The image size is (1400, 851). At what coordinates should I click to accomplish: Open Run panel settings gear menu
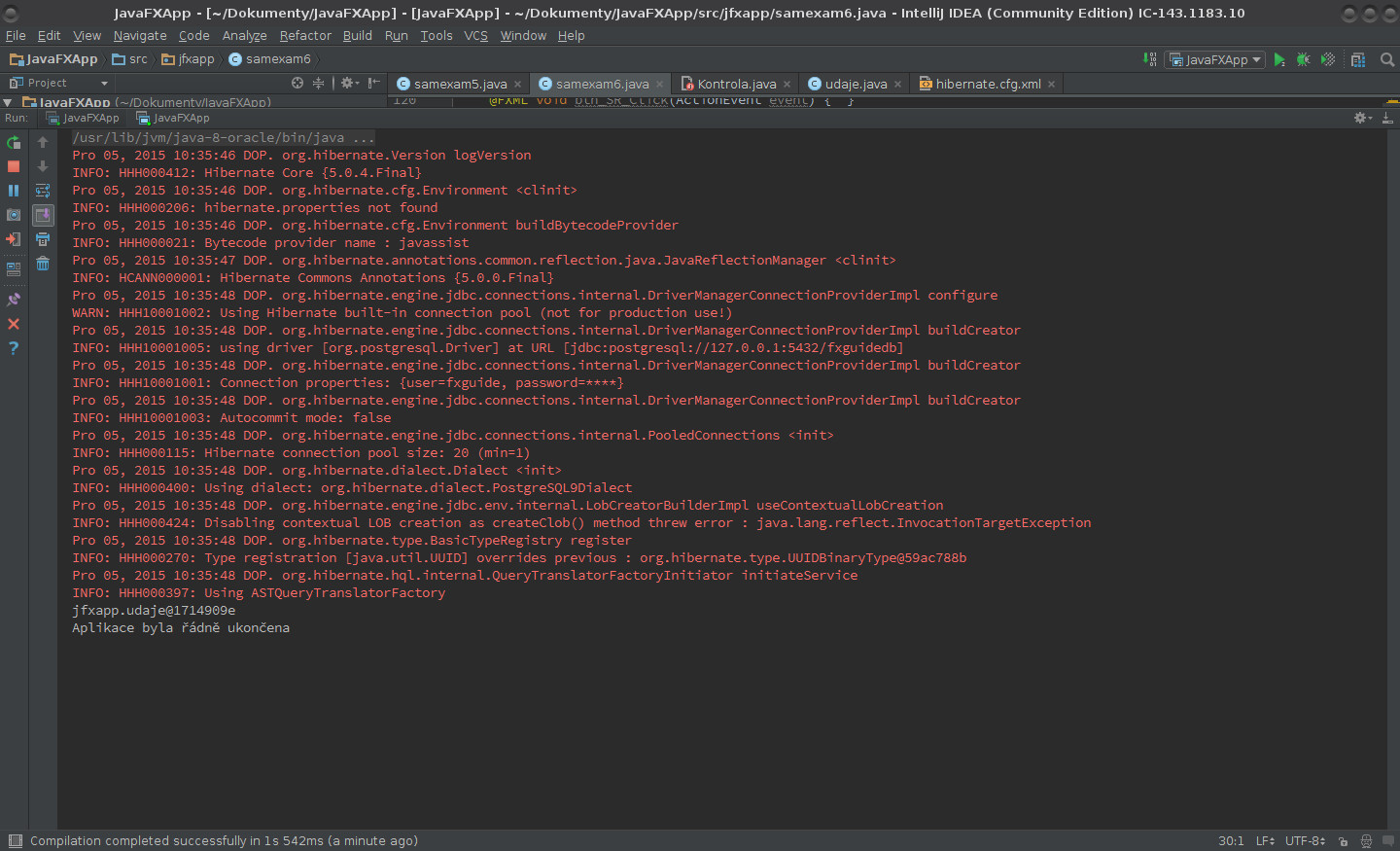coord(1363,118)
